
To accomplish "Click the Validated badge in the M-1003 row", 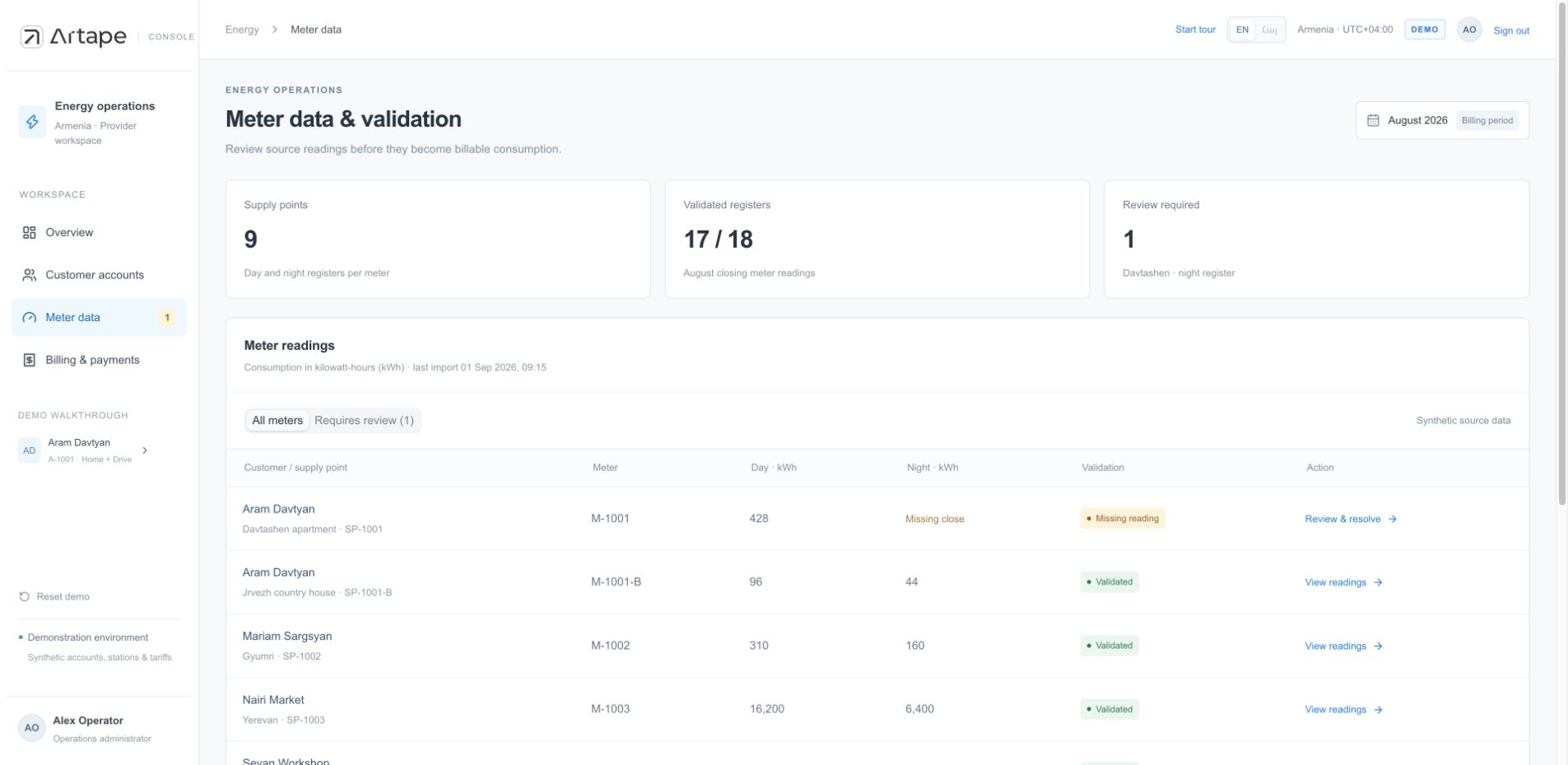I will pos(1110,709).
